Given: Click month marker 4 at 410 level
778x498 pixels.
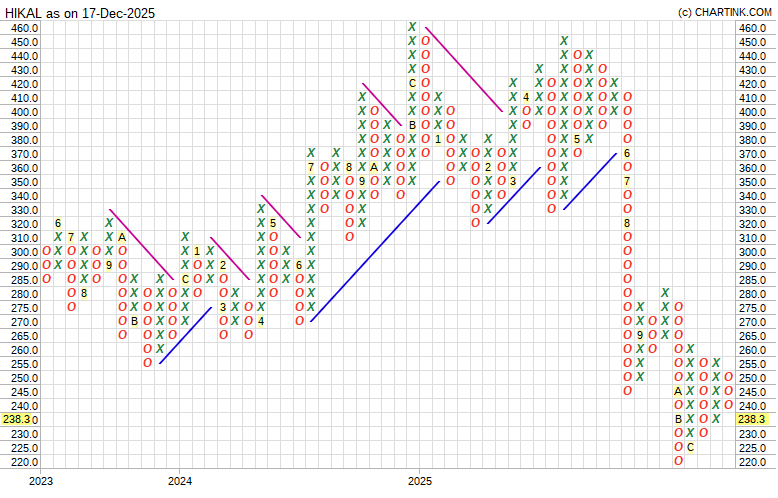Looking at the screenshot, I should (x=526, y=97).
